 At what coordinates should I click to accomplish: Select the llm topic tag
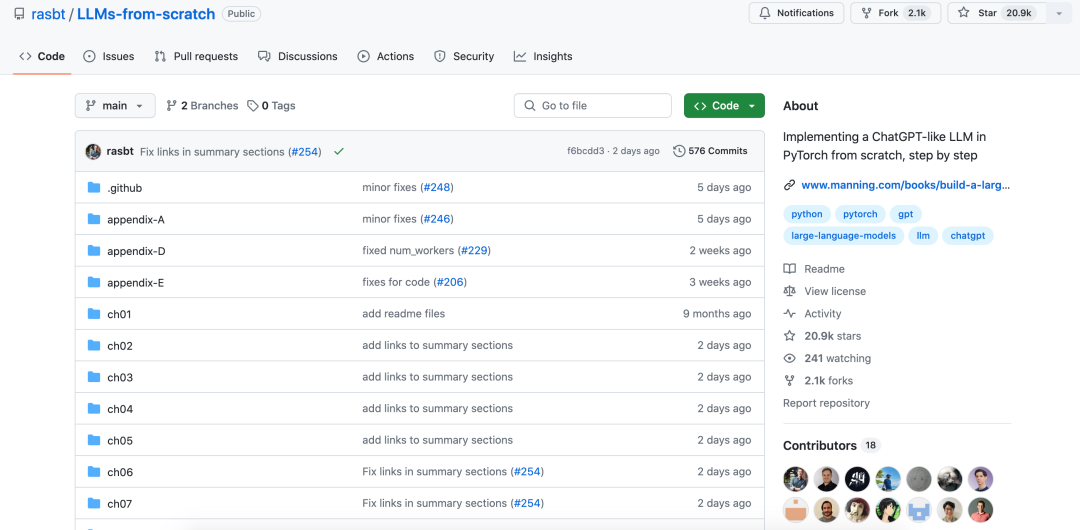pos(923,236)
